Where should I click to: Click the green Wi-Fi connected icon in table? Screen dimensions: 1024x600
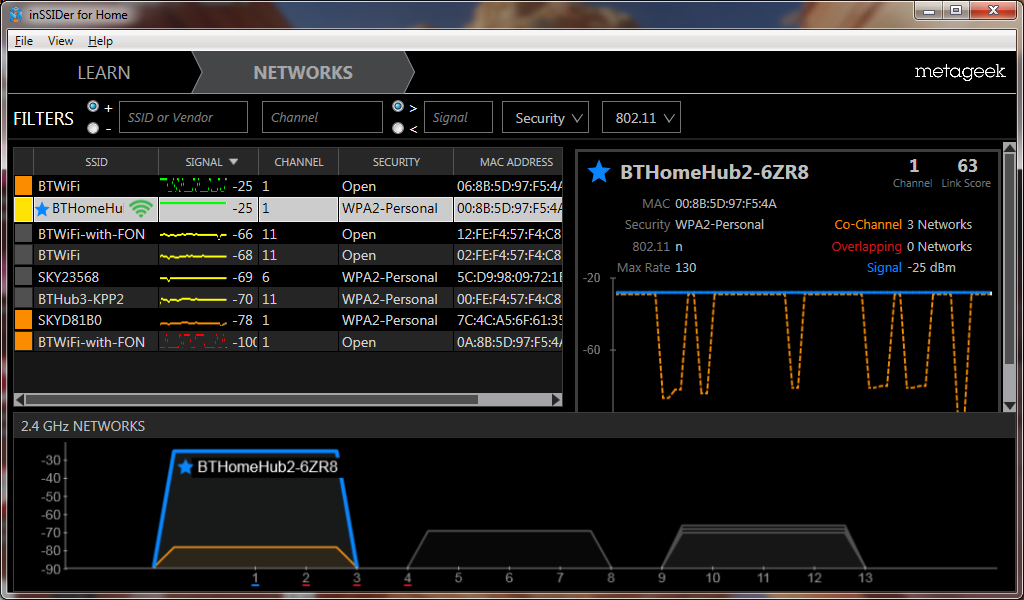pyautogui.click(x=141, y=209)
